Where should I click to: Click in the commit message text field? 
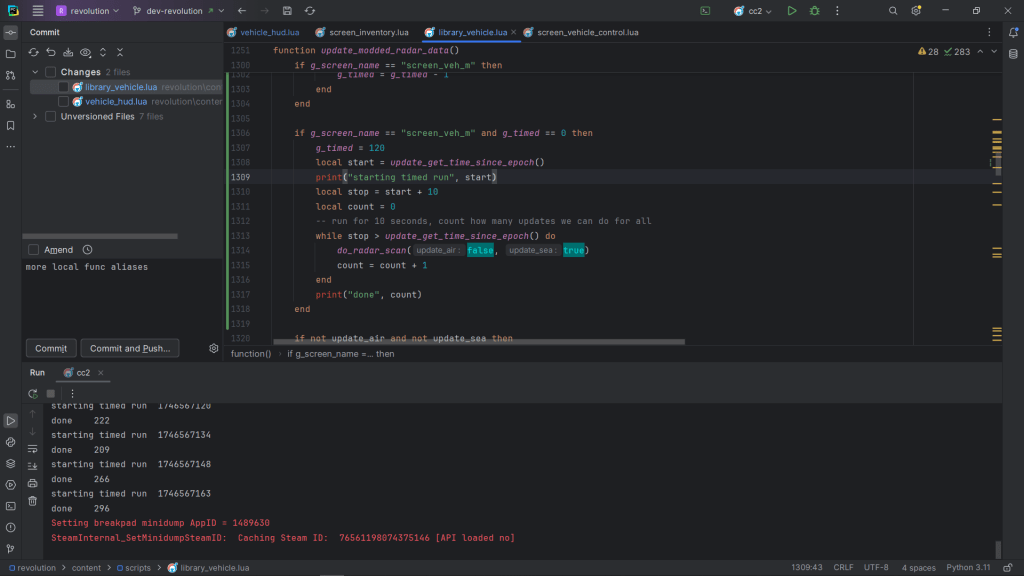(120, 295)
